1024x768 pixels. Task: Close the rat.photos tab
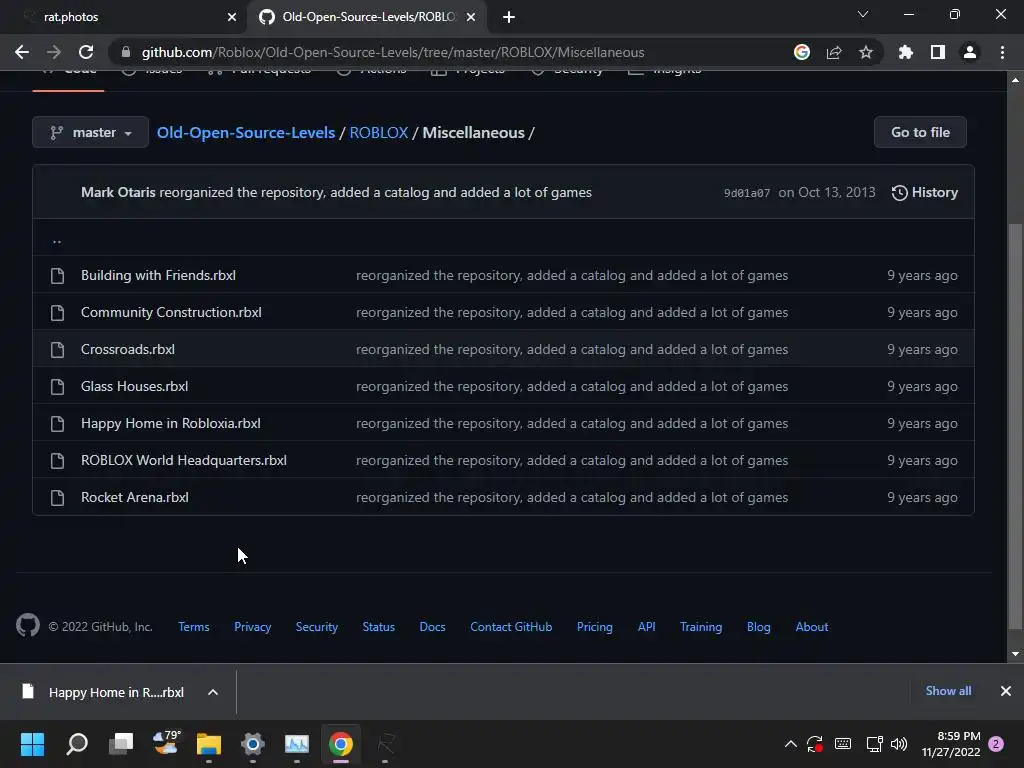(x=232, y=17)
